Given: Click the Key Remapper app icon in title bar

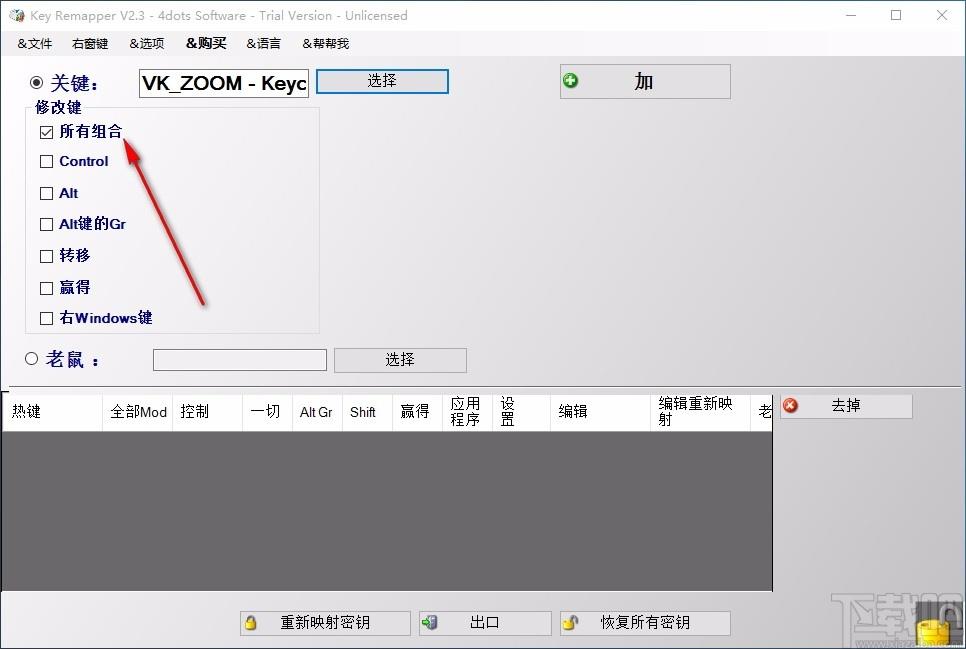Looking at the screenshot, I should [16, 15].
